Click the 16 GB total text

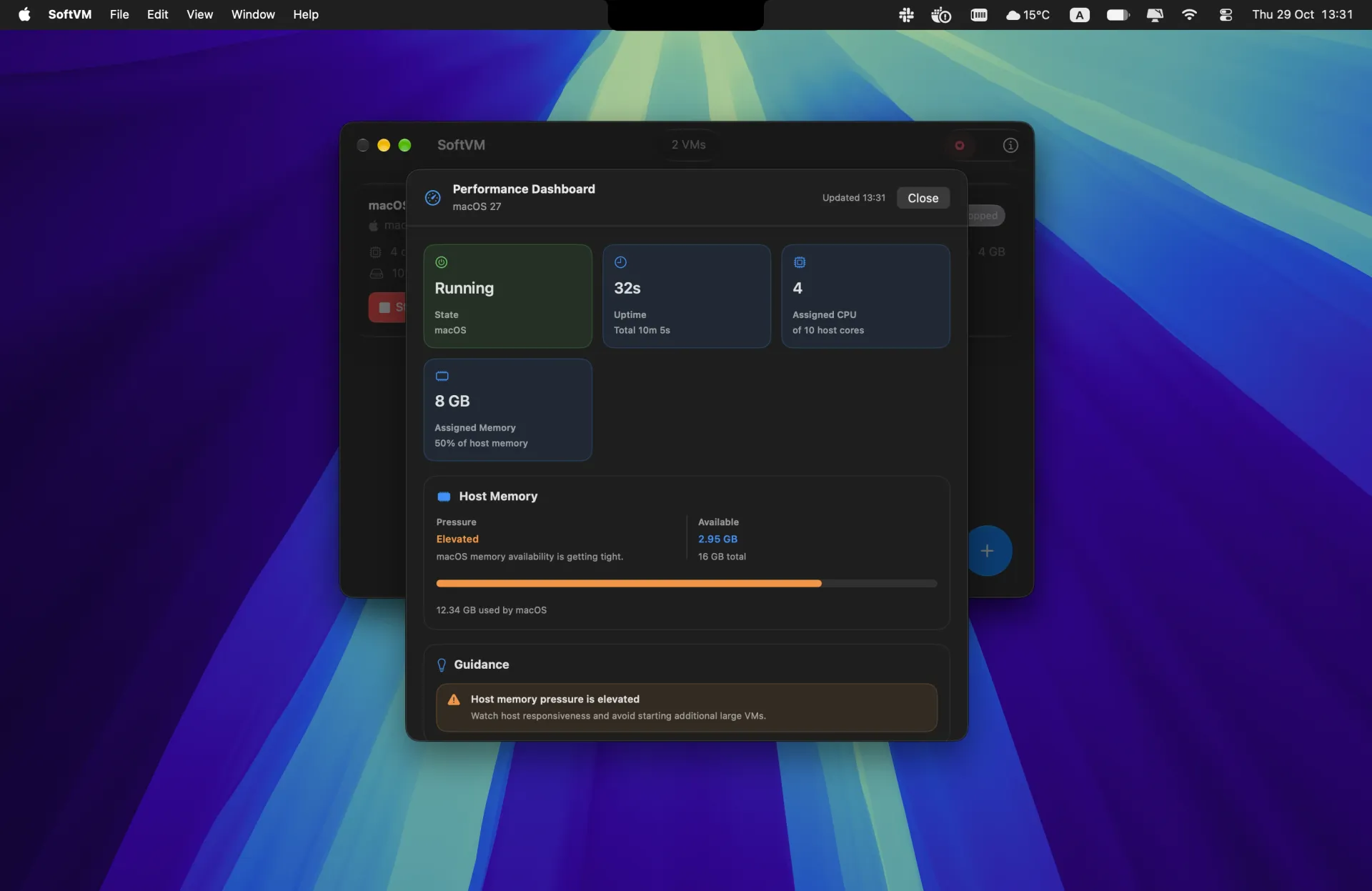pos(722,557)
